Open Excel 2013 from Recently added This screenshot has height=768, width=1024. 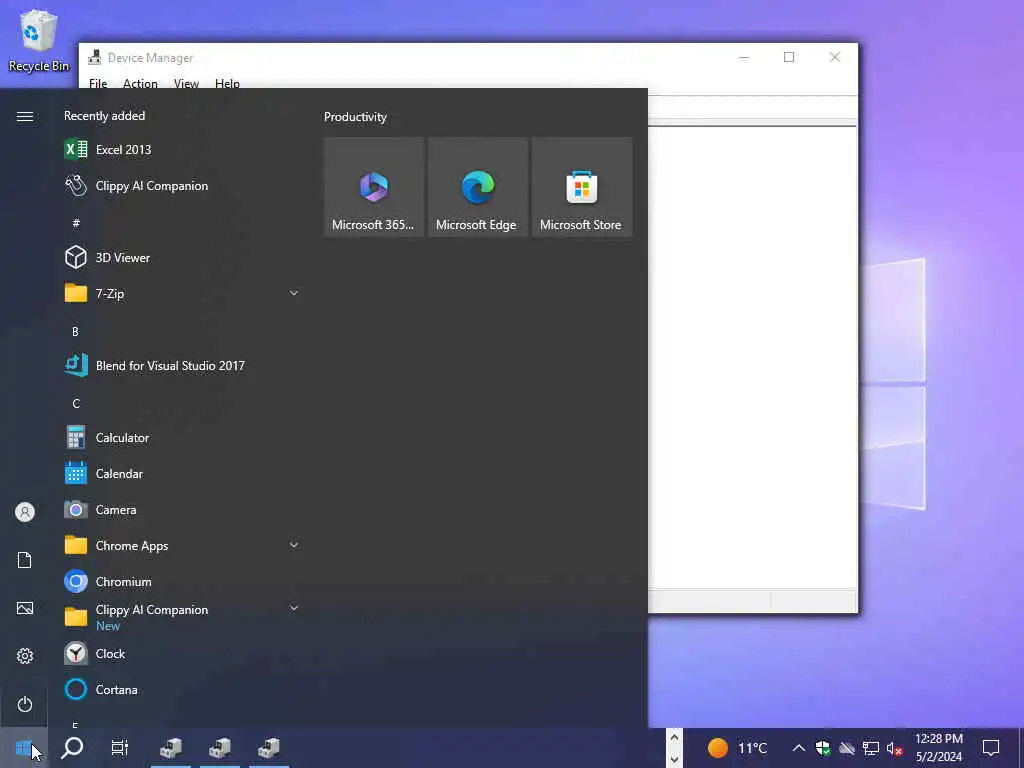pyautogui.click(x=182, y=150)
